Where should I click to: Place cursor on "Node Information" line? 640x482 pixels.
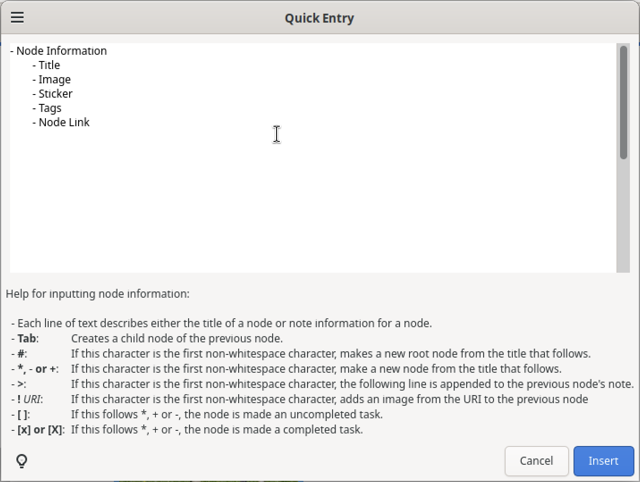(x=59, y=51)
